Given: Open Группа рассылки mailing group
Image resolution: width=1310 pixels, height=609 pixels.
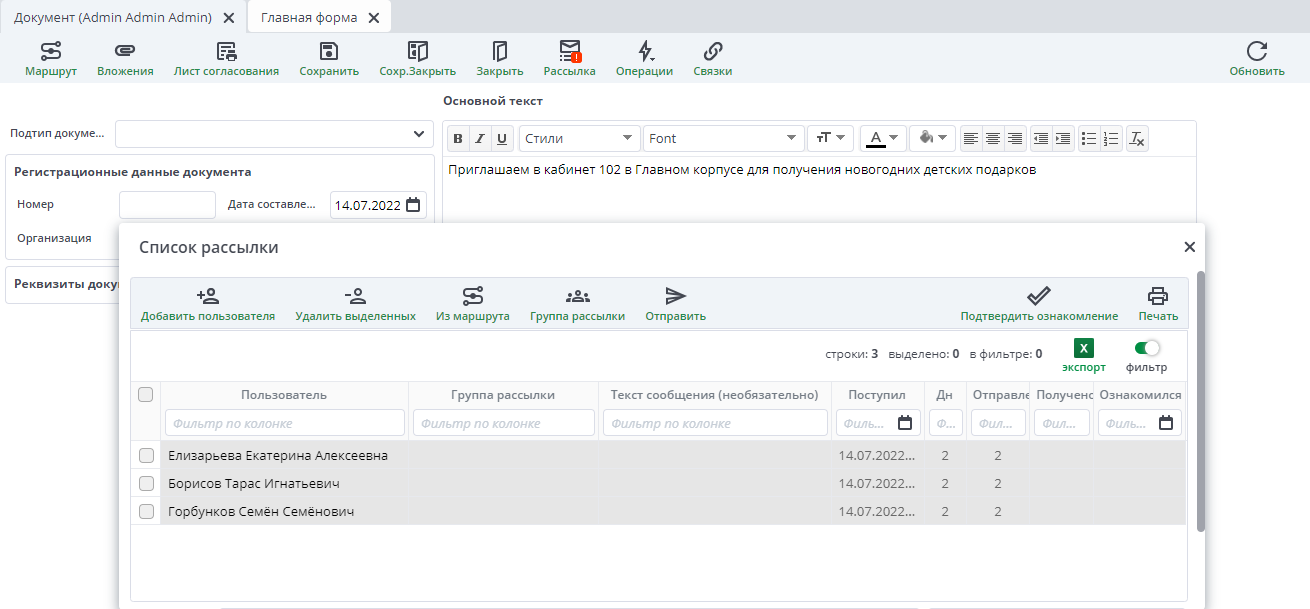Looking at the screenshot, I should pyautogui.click(x=577, y=304).
